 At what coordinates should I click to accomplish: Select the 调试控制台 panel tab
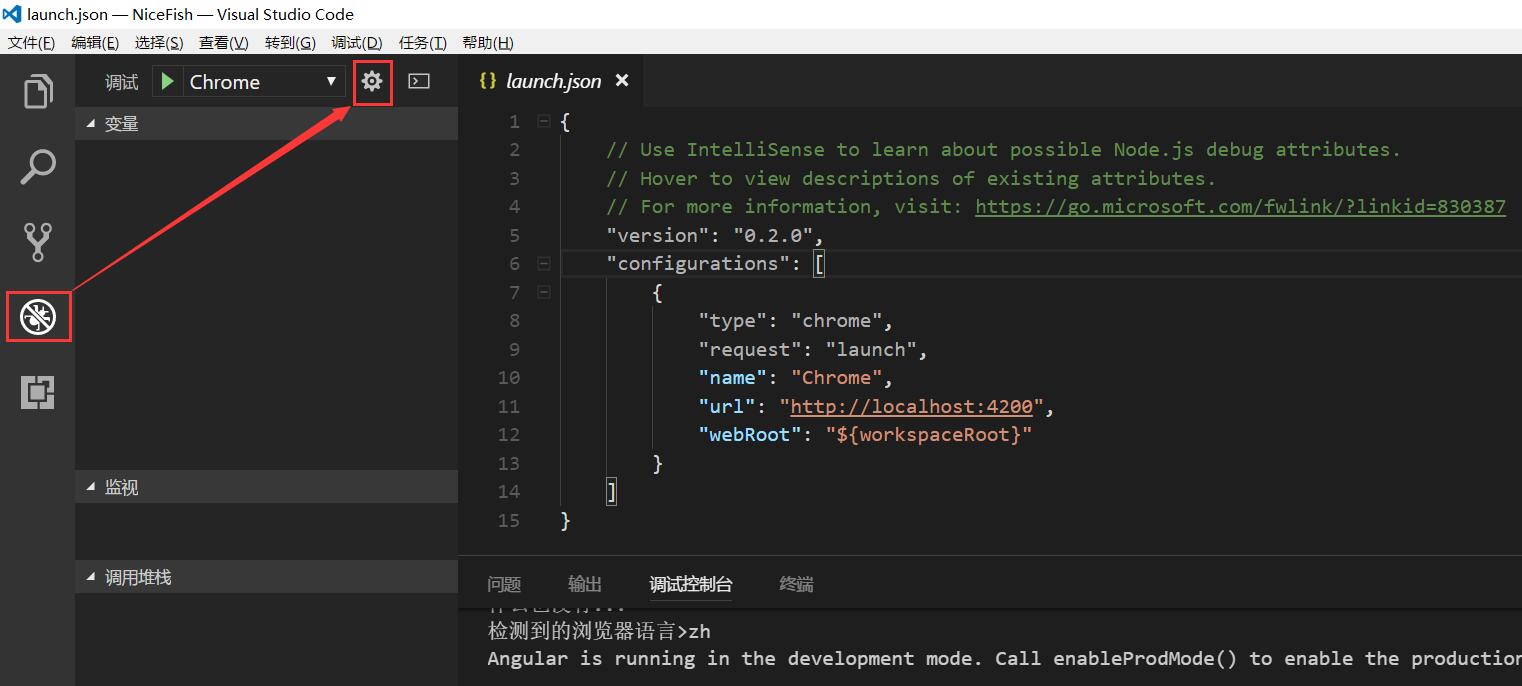pos(691,585)
